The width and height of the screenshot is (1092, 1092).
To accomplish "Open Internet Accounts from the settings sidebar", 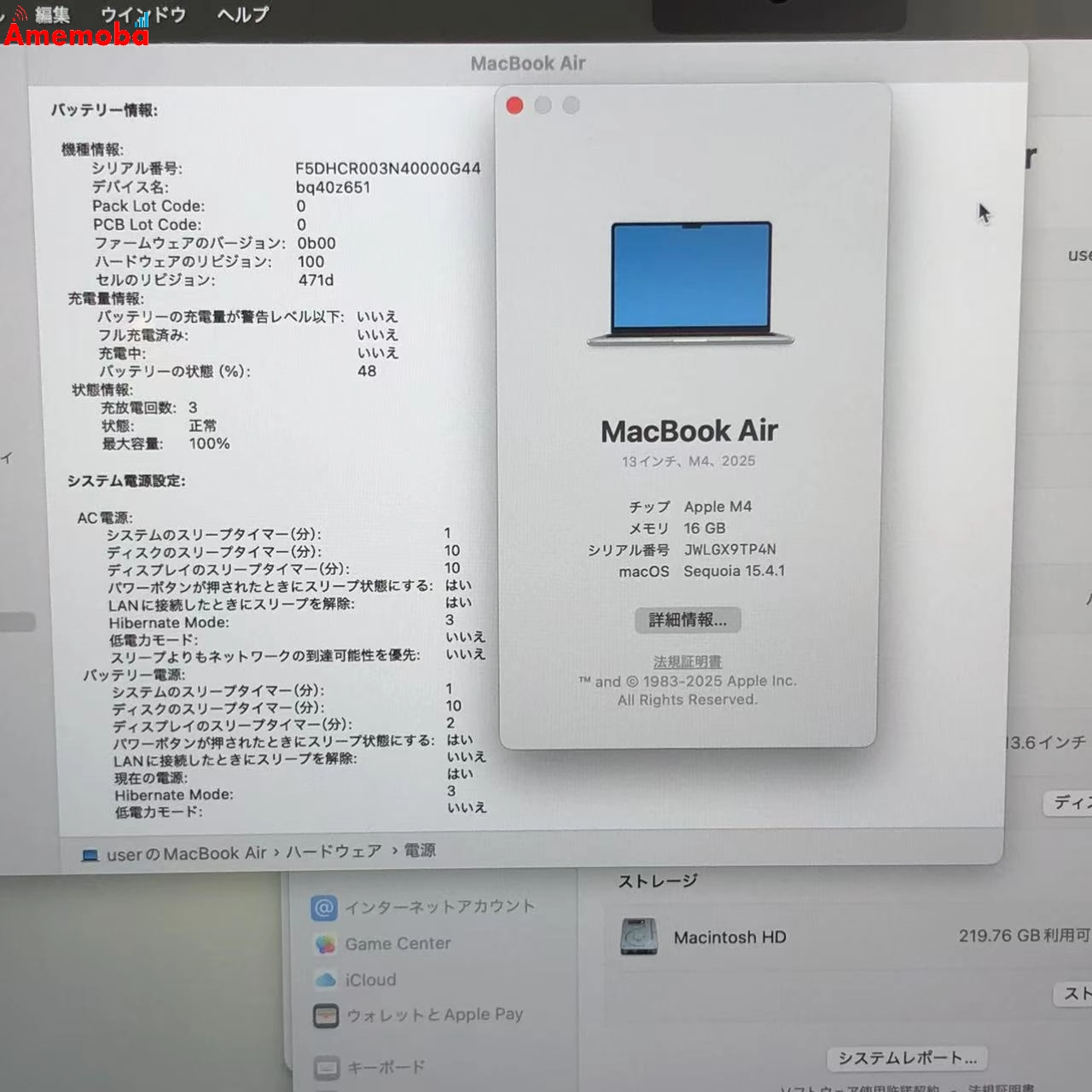I will (x=327, y=907).
